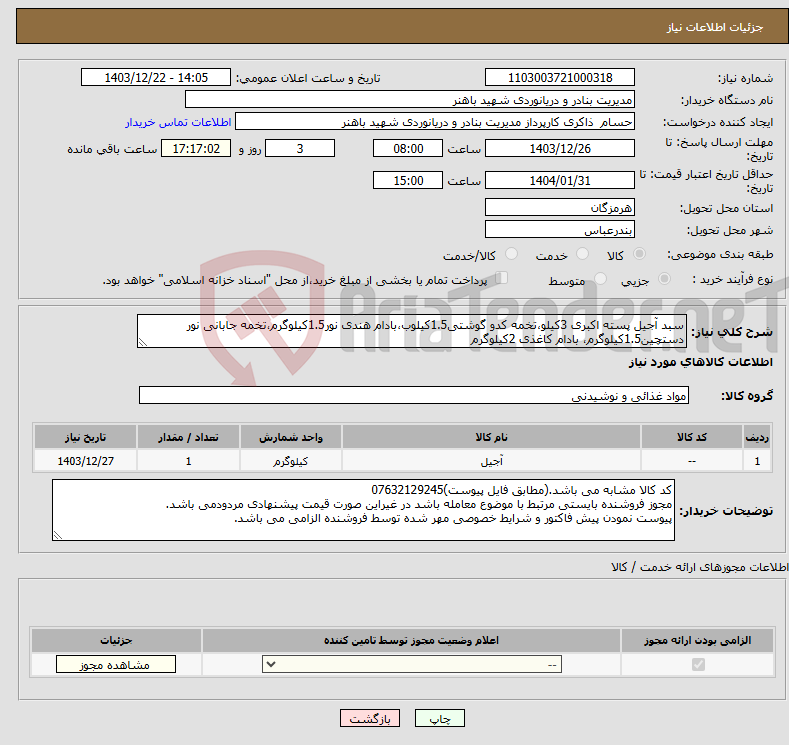Click the resize handle of description textarea

(x=142, y=343)
